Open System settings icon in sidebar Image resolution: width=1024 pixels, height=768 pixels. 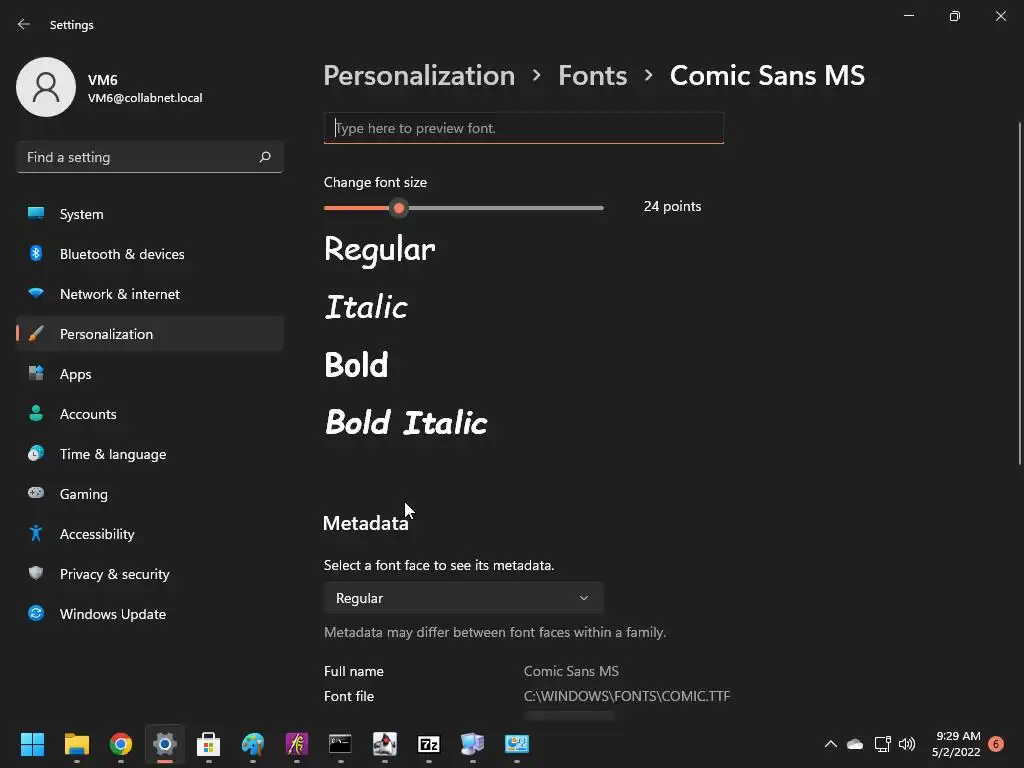pos(36,214)
